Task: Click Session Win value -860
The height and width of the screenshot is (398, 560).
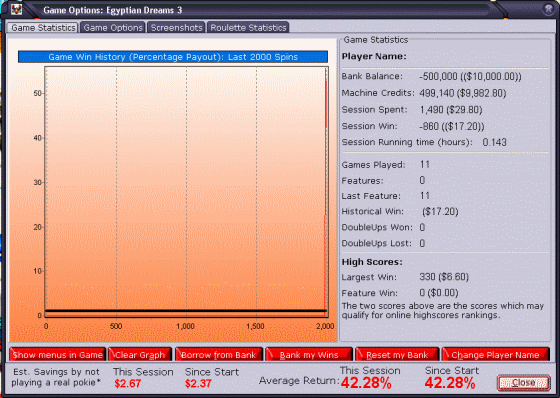Action: 452,126
